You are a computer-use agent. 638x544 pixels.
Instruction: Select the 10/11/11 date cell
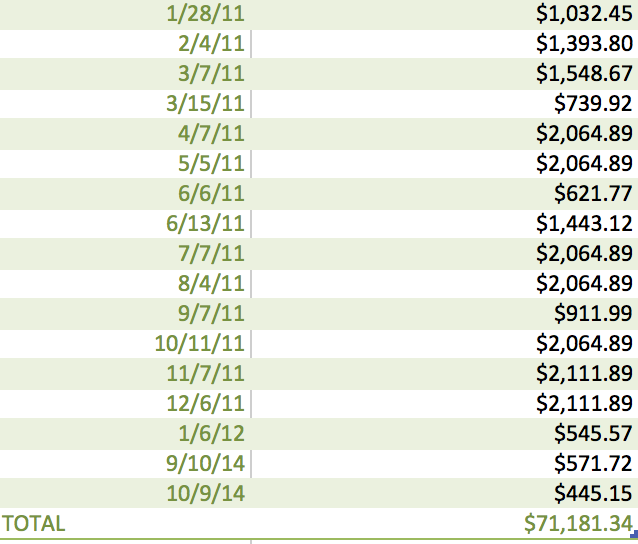(x=201, y=343)
